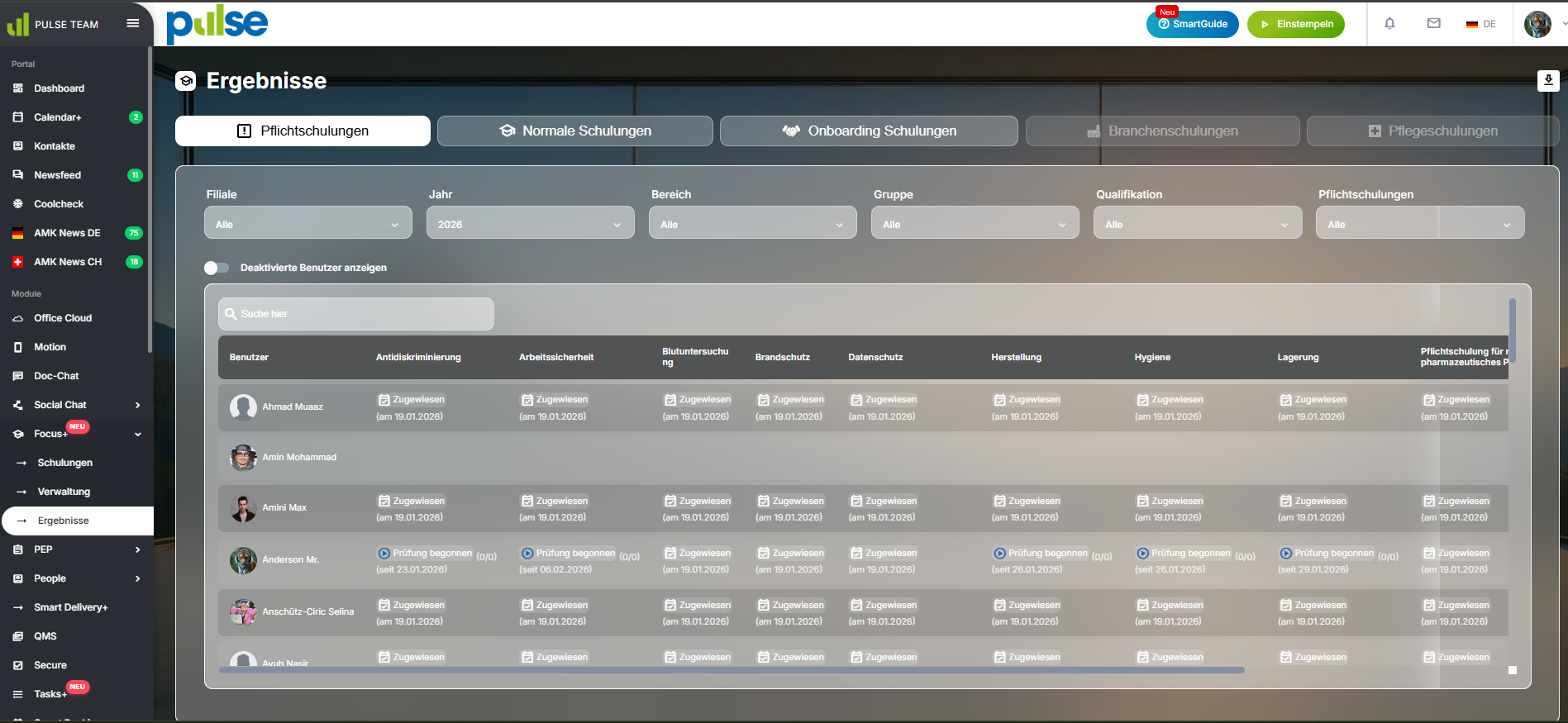Click the Office Cloud icon
This screenshot has height=723, width=1568.
point(18,318)
